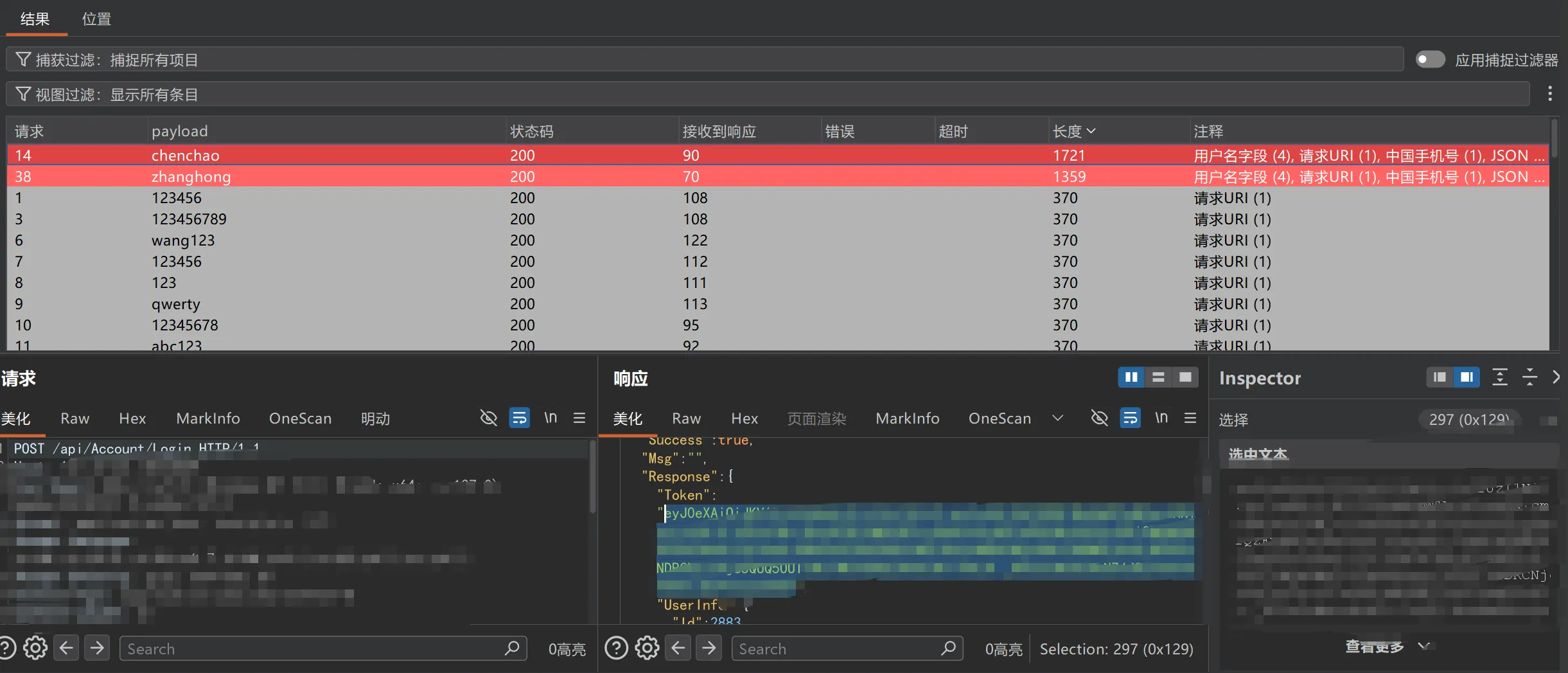This screenshot has width=1568, height=673.
Task: Toggle word wrap in the request pane
Action: 519,418
